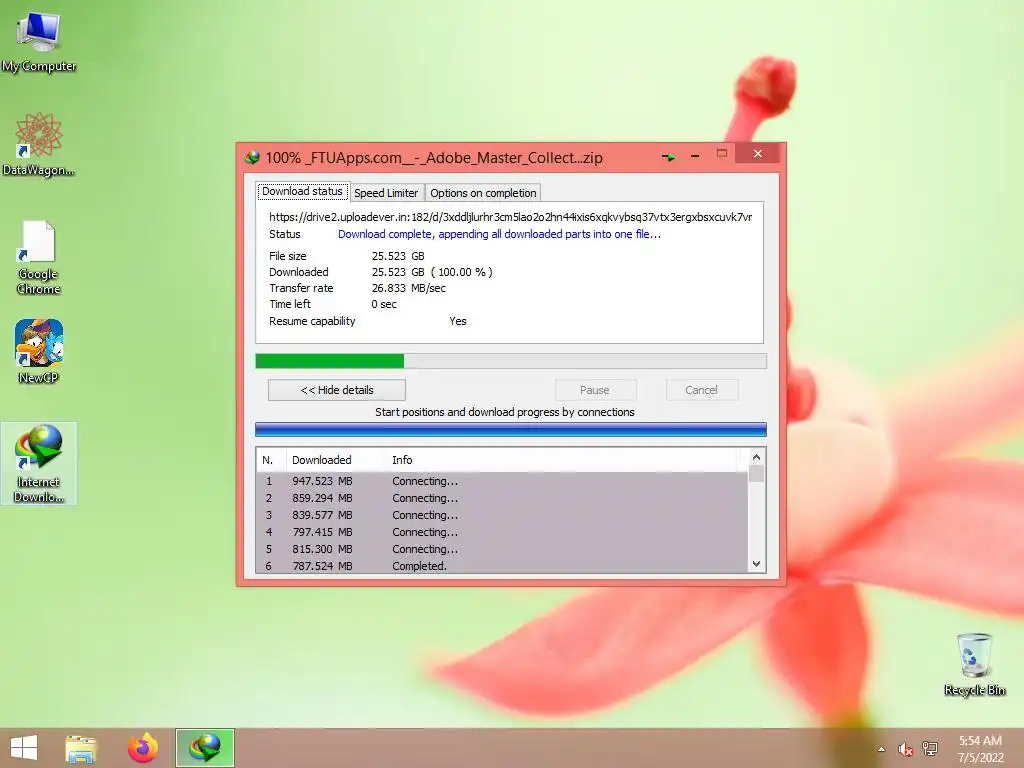The height and width of the screenshot is (768, 1024).
Task: Click the Transfer rate 26.833 MB/sec value
Action: (409, 288)
